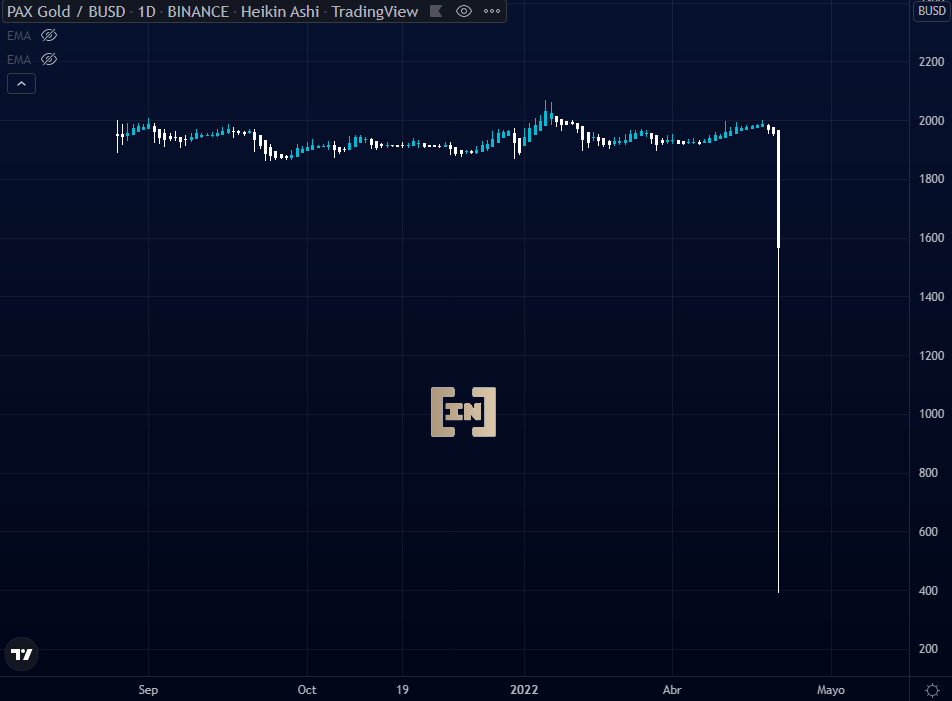Click the large final crash candle body
The height and width of the screenshot is (701, 952).
pos(778,189)
